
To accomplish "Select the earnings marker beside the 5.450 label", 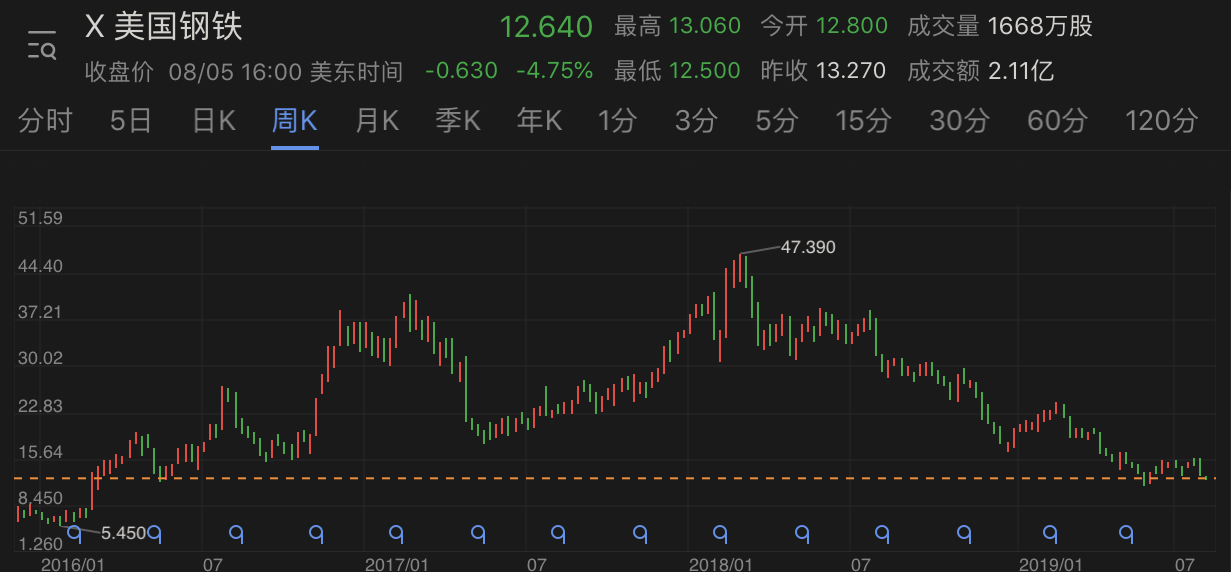I will tap(155, 535).
